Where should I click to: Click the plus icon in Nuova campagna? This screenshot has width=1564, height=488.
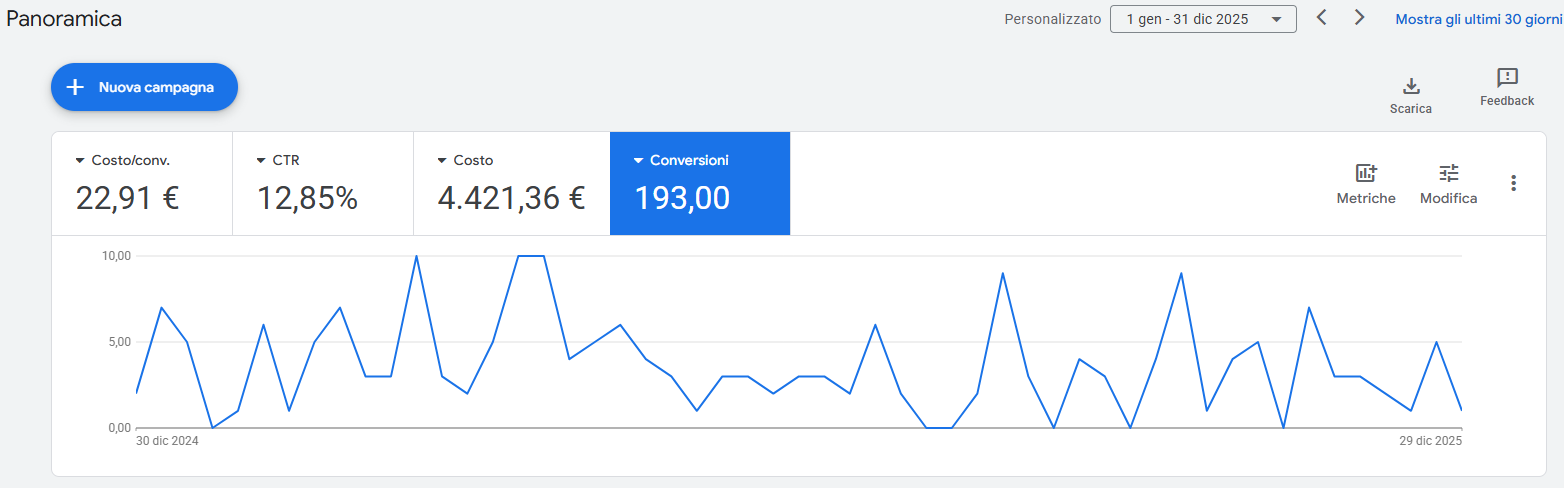click(74, 87)
